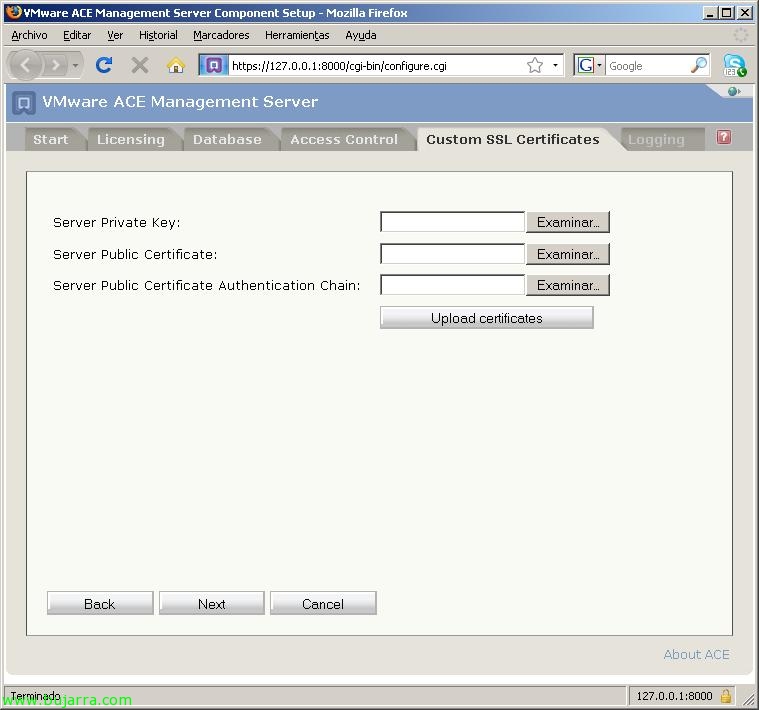Click the padlock icon in status bar

point(725,696)
